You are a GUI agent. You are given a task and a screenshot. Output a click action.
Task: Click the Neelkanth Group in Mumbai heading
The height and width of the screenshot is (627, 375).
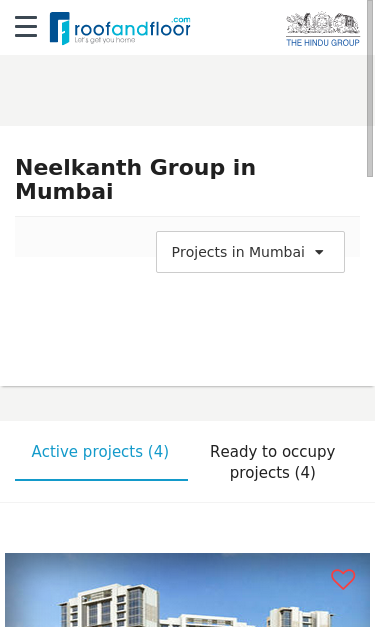(x=136, y=179)
